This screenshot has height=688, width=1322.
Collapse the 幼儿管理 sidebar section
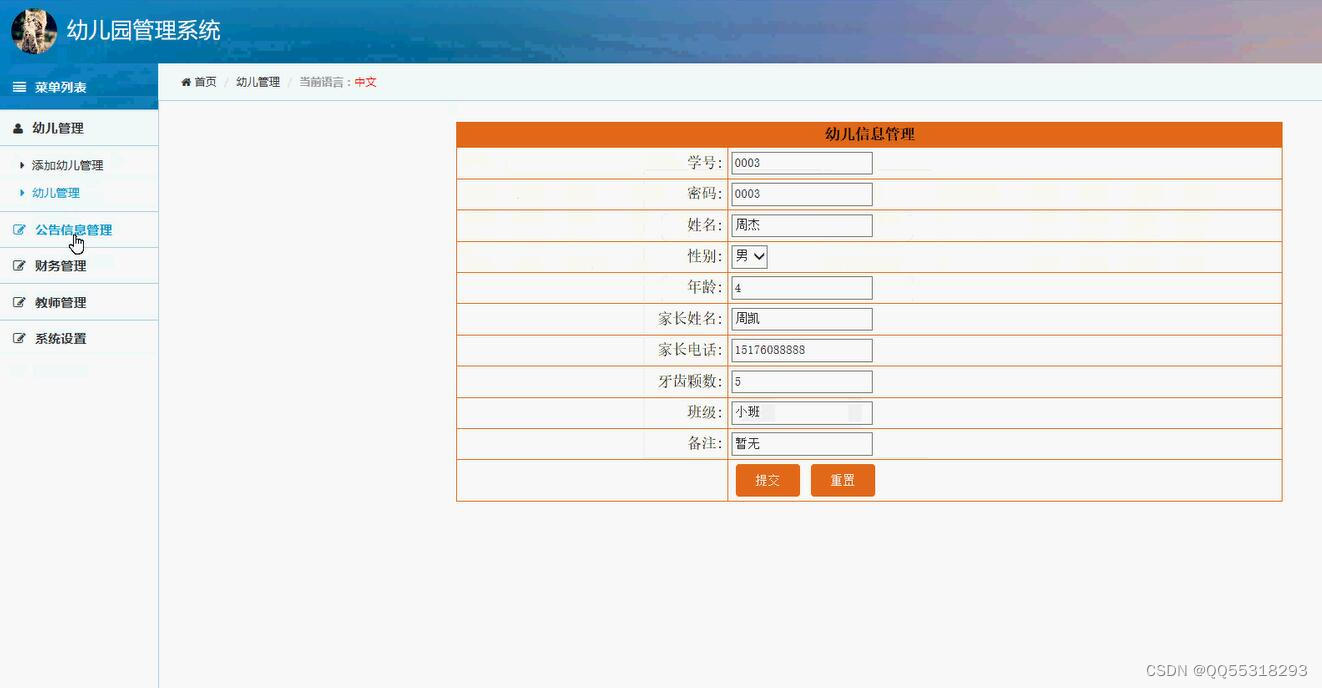[x=79, y=128]
